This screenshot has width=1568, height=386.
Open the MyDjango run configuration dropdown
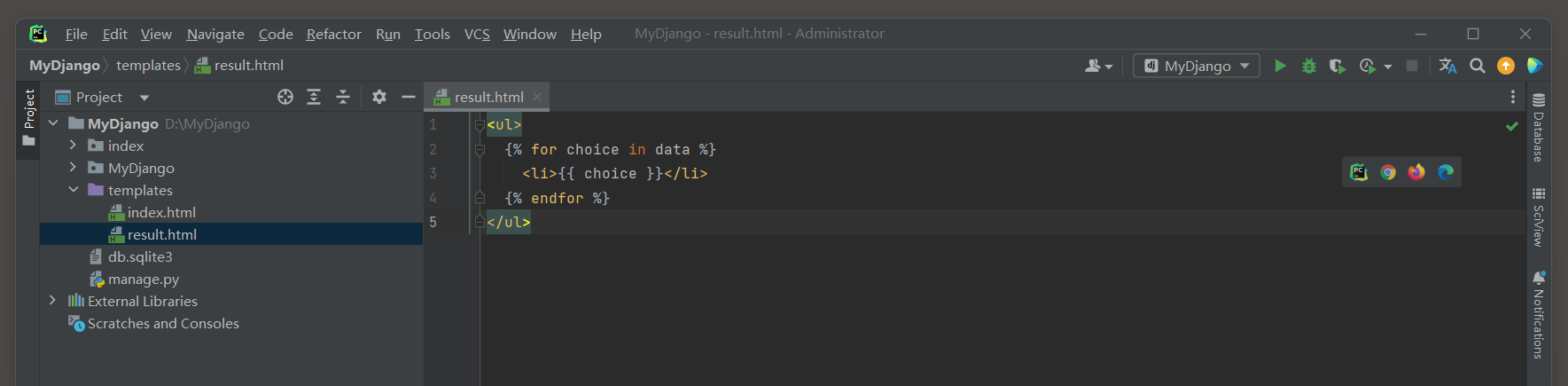[x=1197, y=66]
